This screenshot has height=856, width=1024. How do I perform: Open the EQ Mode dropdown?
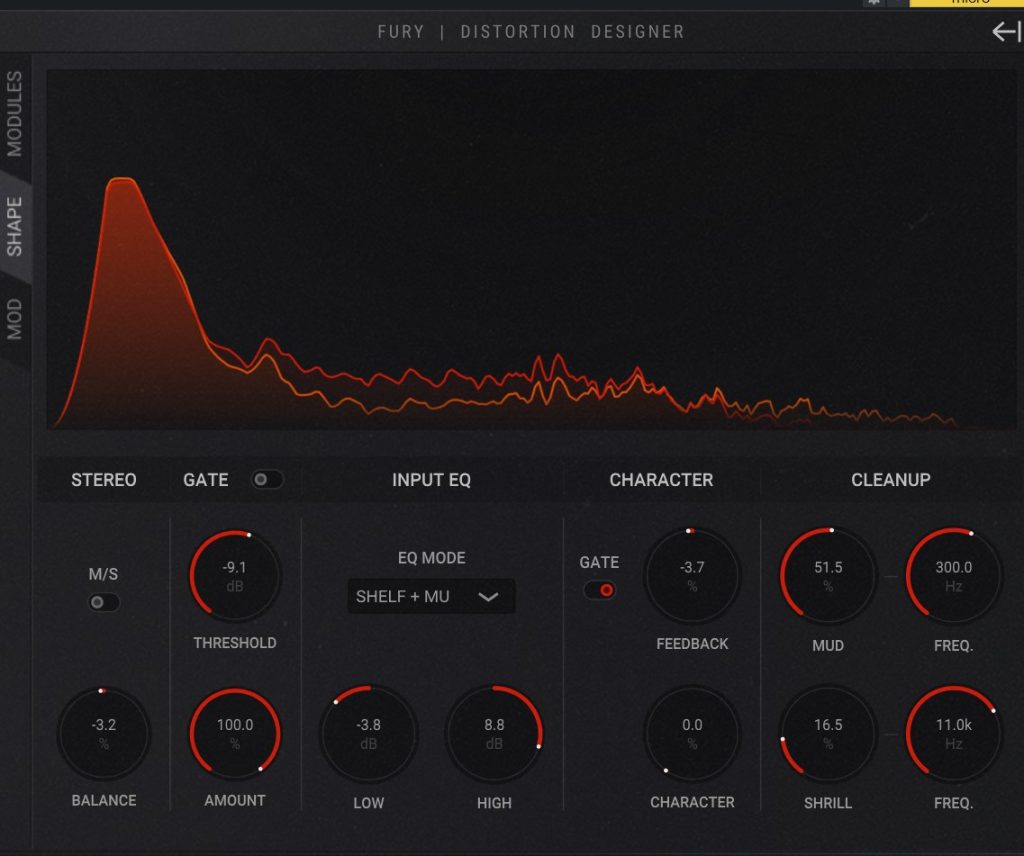click(430, 597)
